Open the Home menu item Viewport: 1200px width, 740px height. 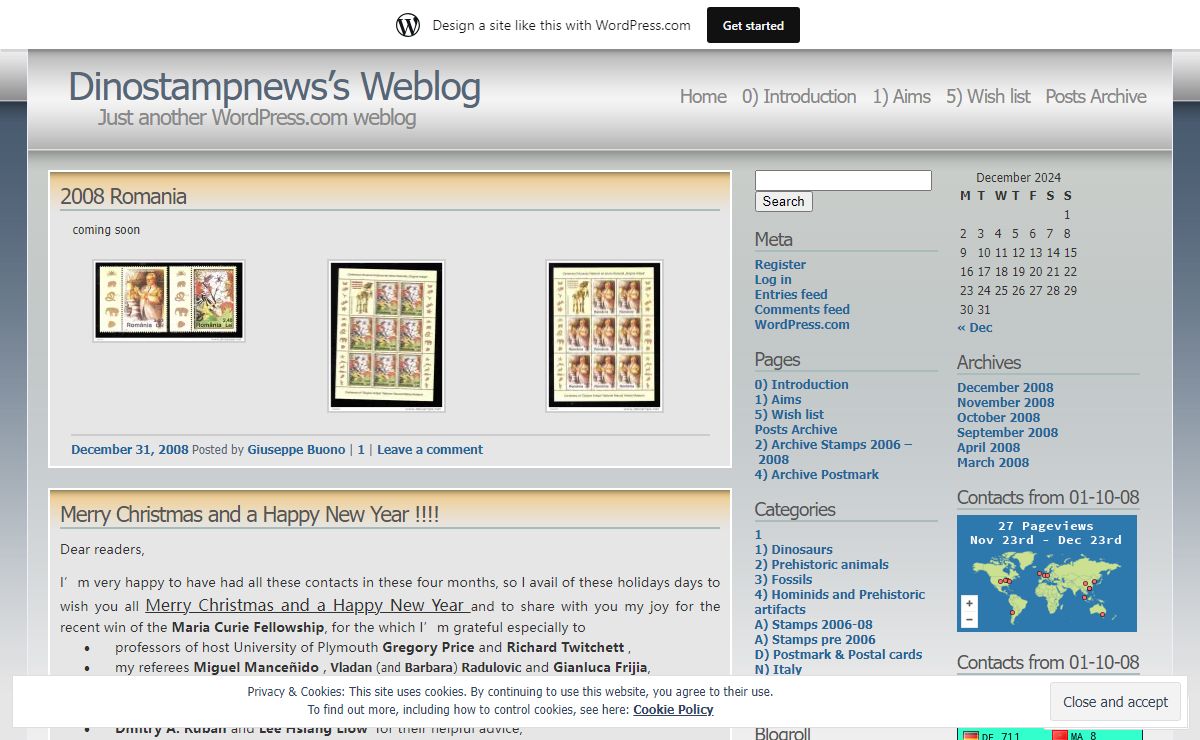pyautogui.click(x=703, y=97)
